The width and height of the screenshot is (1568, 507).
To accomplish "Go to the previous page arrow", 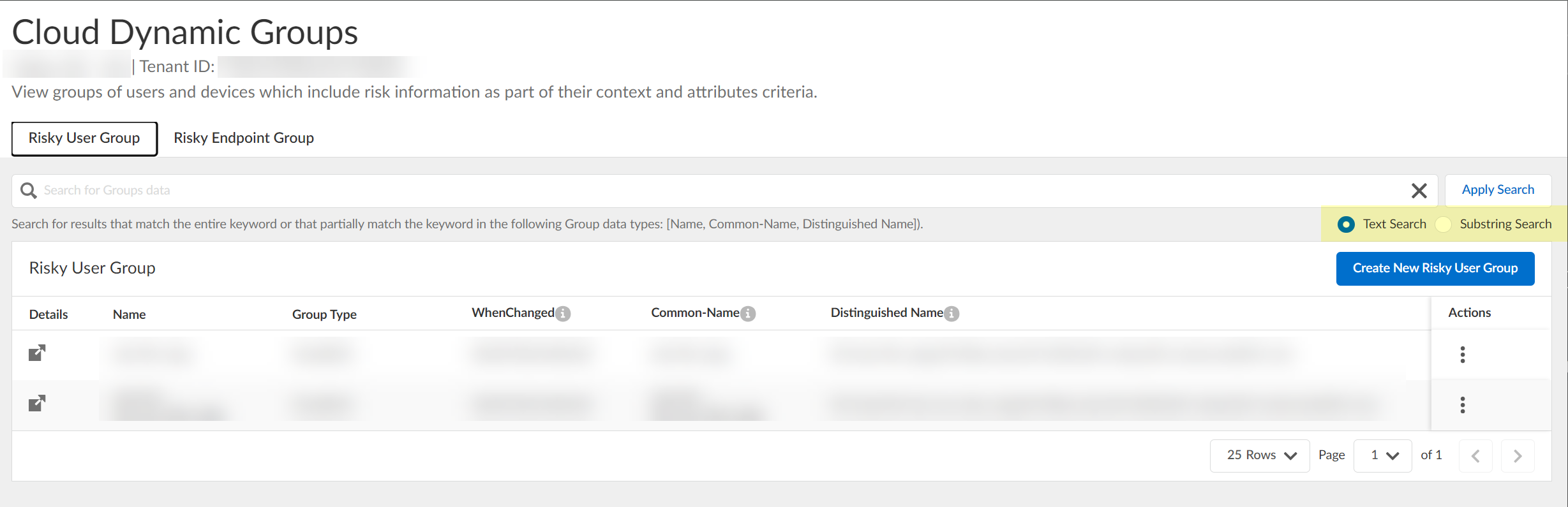I will 1475,456.
